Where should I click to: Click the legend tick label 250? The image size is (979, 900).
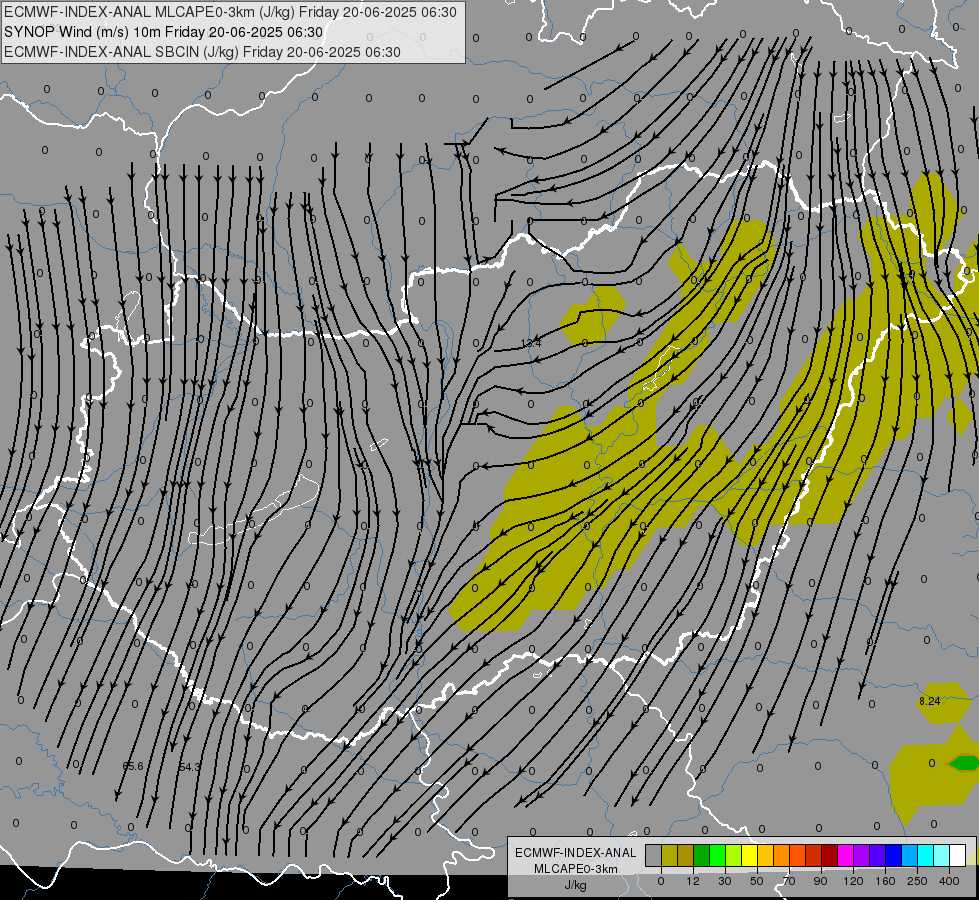(x=917, y=881)
